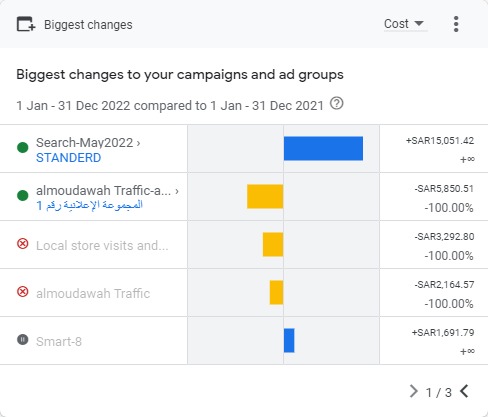Click yellow bar for -SAR5,850.51 change

tap(265, 196)
